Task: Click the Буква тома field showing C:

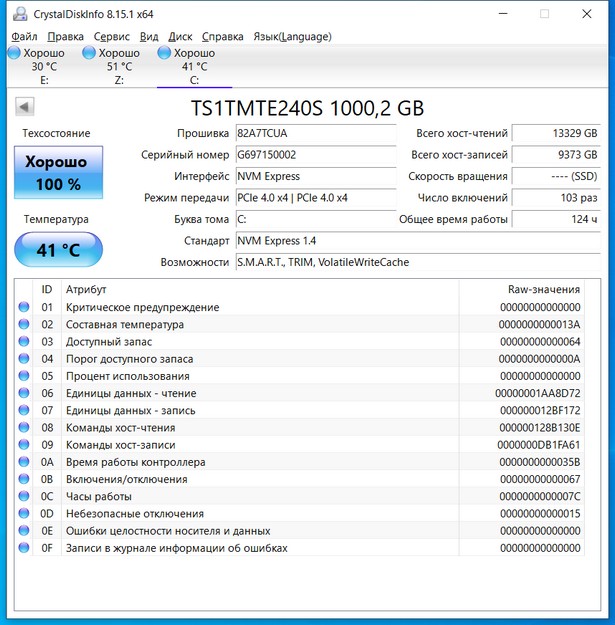Action: (316, 219)
